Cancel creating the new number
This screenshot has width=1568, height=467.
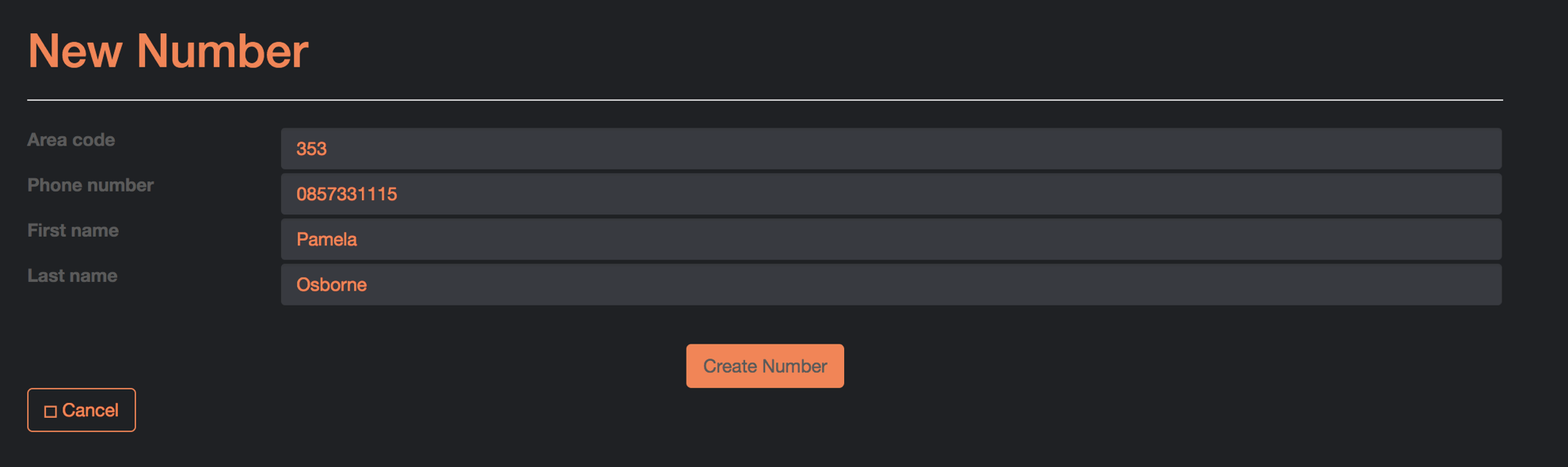pyautogui.click(x=82, y=410)
